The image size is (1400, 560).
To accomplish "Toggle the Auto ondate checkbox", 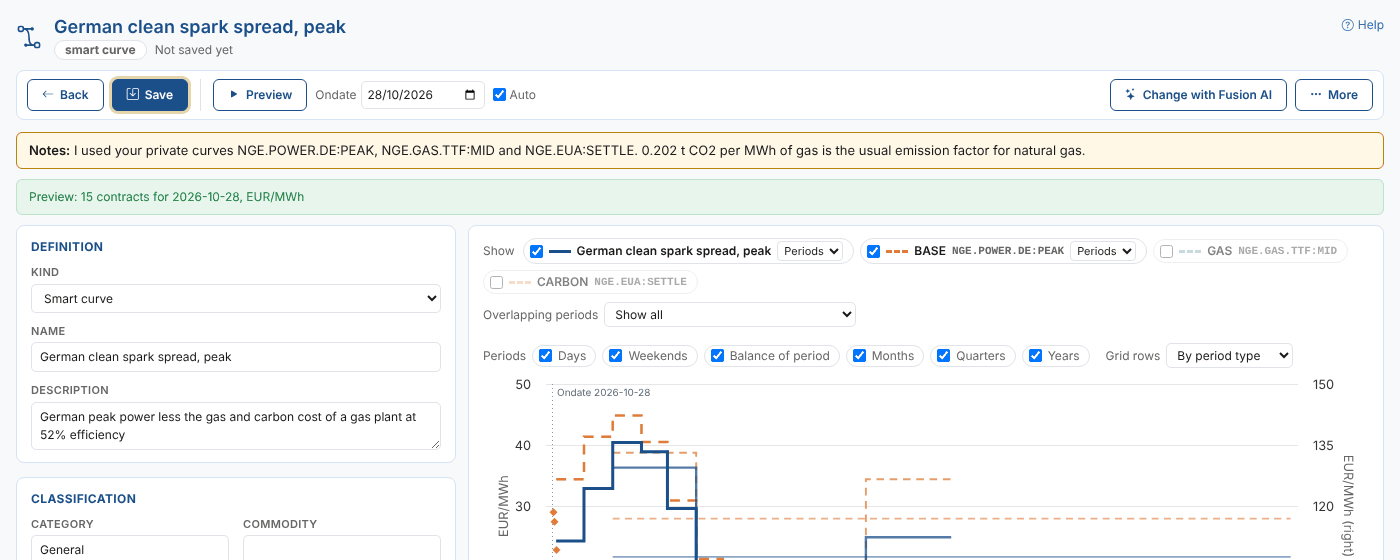I will click(x=499, y=95).
